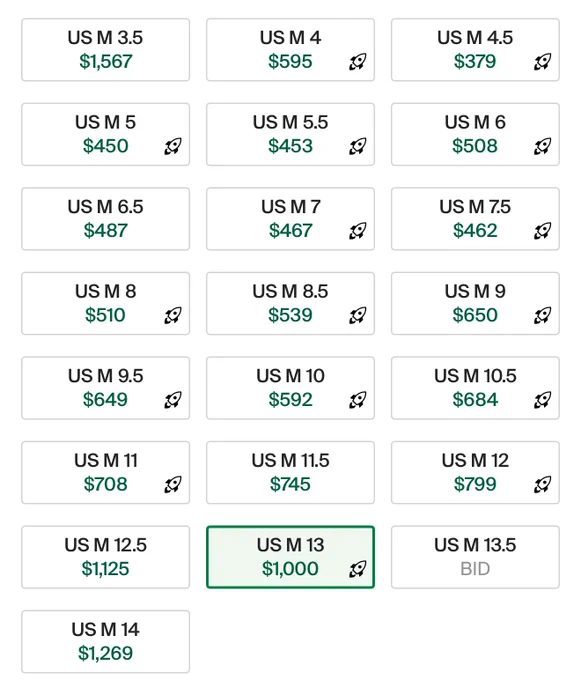Screen dimensions: 581x680
Task: Click the rocket icon on US M 11
Action: pyautogui.click(x=173, y=484)
